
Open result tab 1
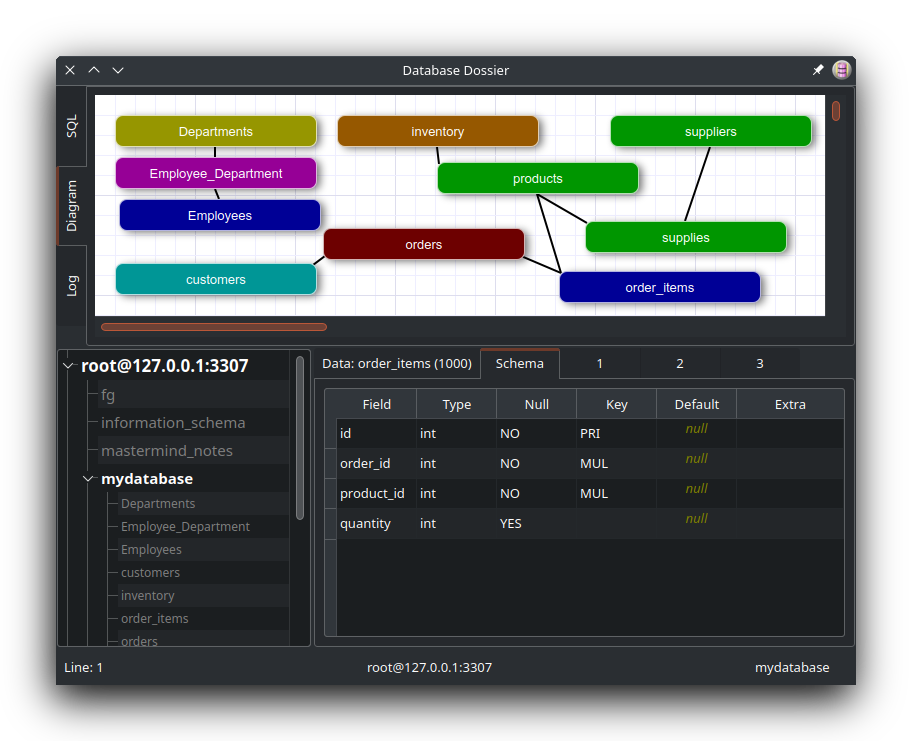pos(600,364)
